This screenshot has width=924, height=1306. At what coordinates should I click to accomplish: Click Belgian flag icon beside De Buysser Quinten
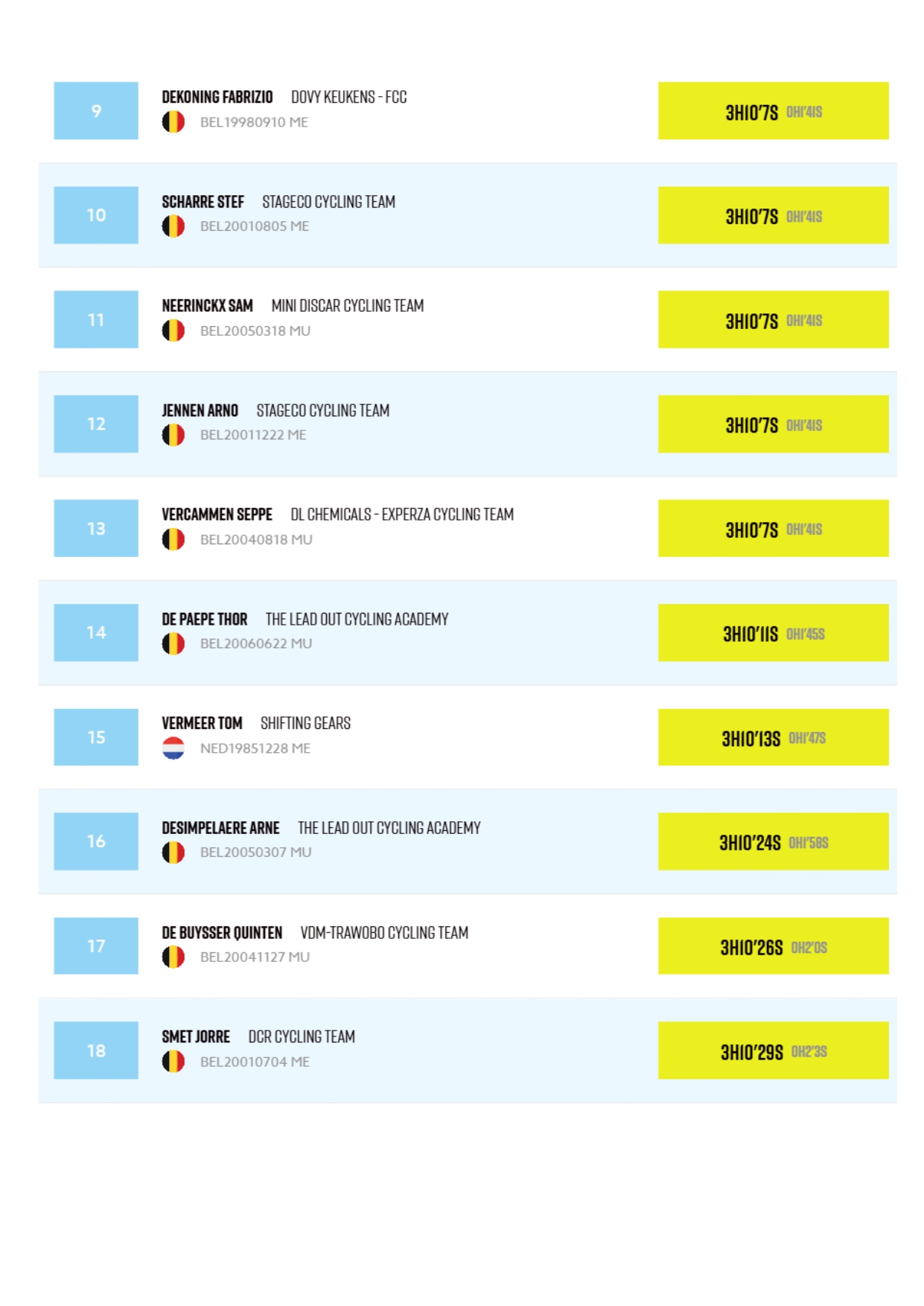173,957
